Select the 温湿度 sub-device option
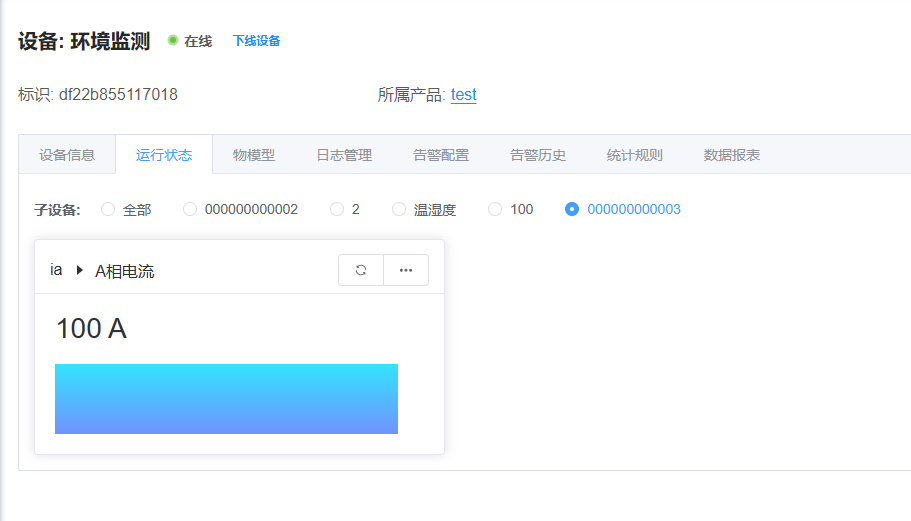 [399, 209]
